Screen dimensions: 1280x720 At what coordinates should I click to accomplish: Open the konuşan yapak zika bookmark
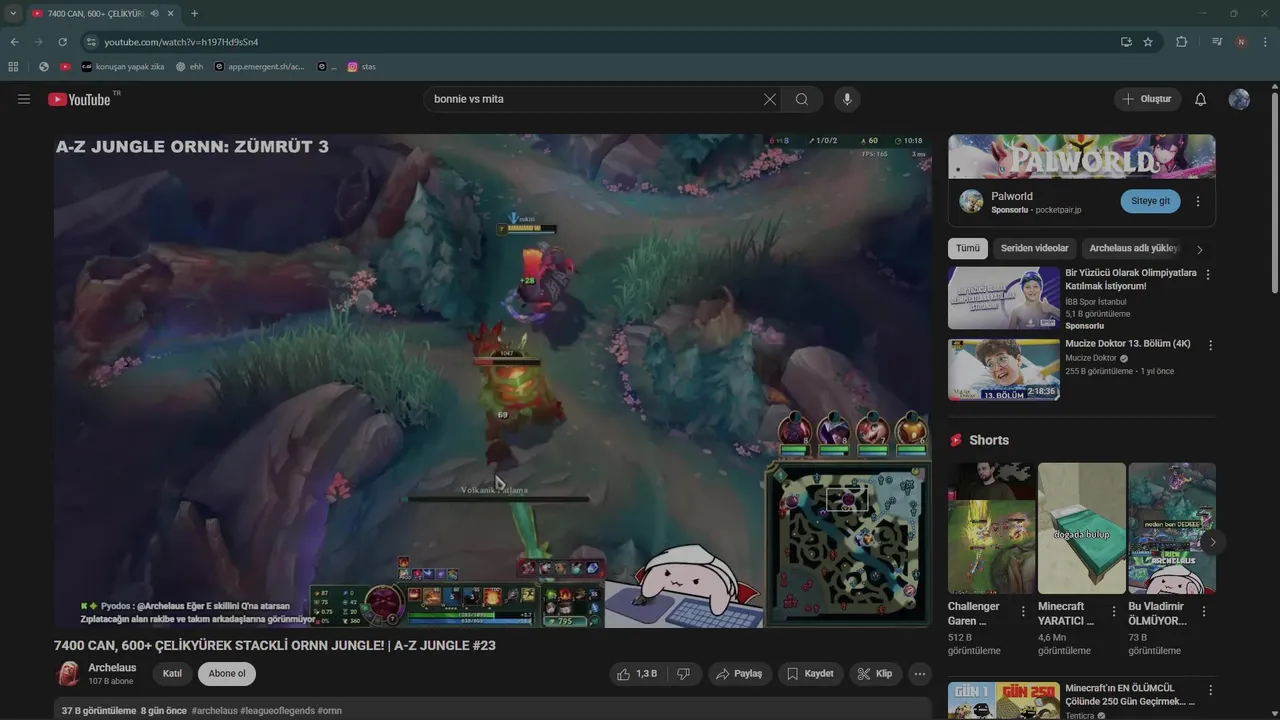pyautogui.click(x=122, y=67)
